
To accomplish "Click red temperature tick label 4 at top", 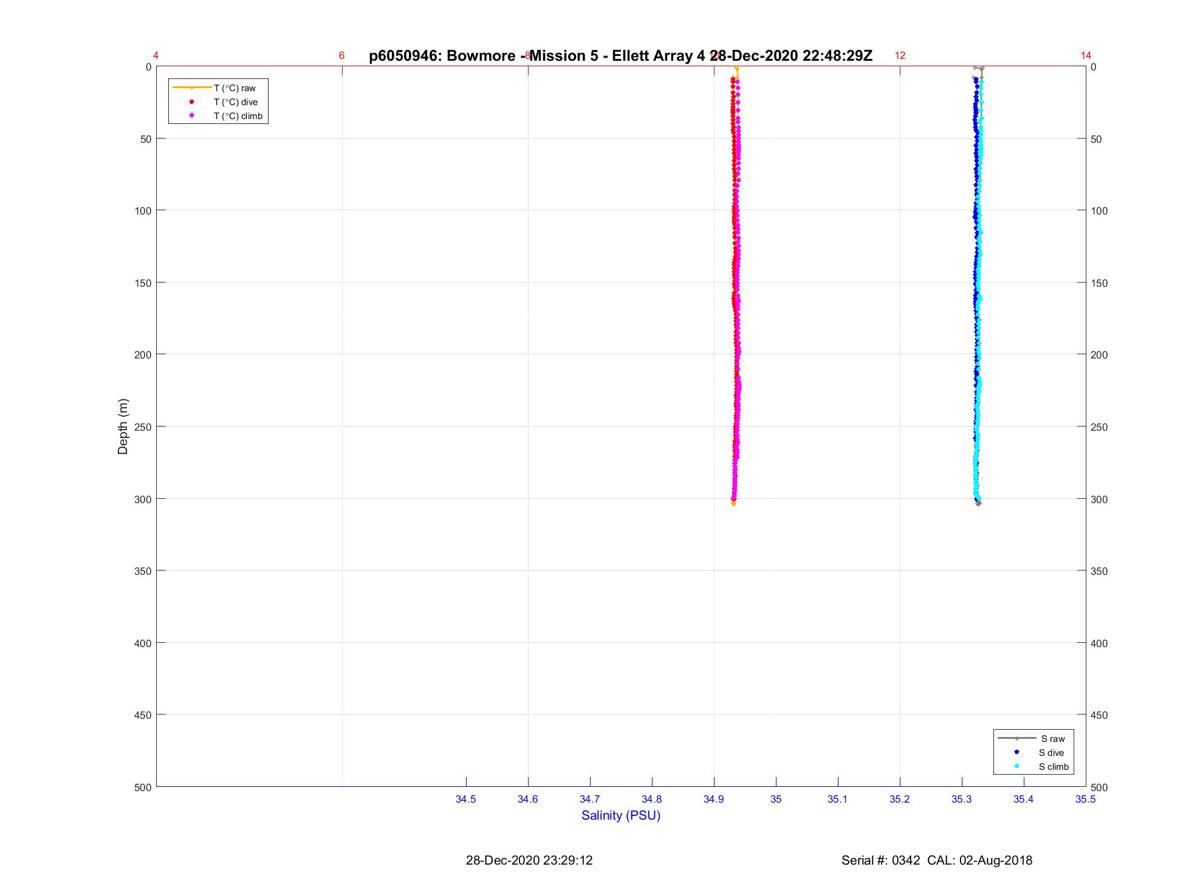I will tap(156, 56).
